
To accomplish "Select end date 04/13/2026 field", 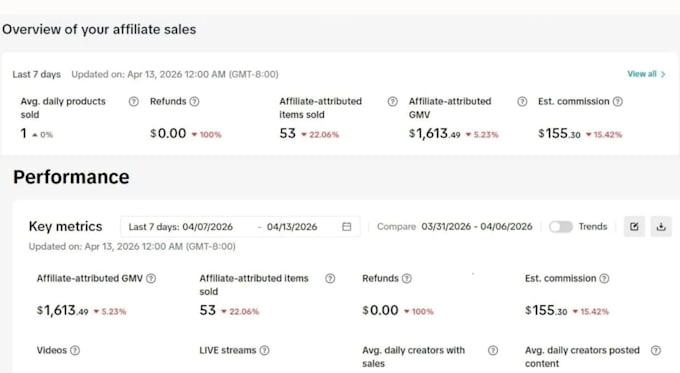I will click(x=292, y=227).
